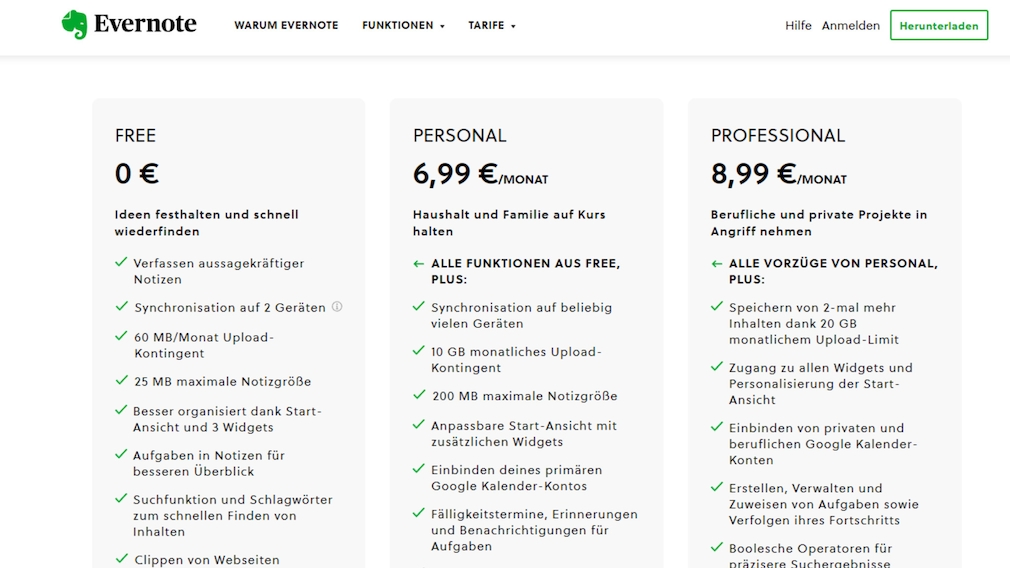Click the Herunterladen button
This screenshot has width=1010, height=568.
(x=939, y=25)
